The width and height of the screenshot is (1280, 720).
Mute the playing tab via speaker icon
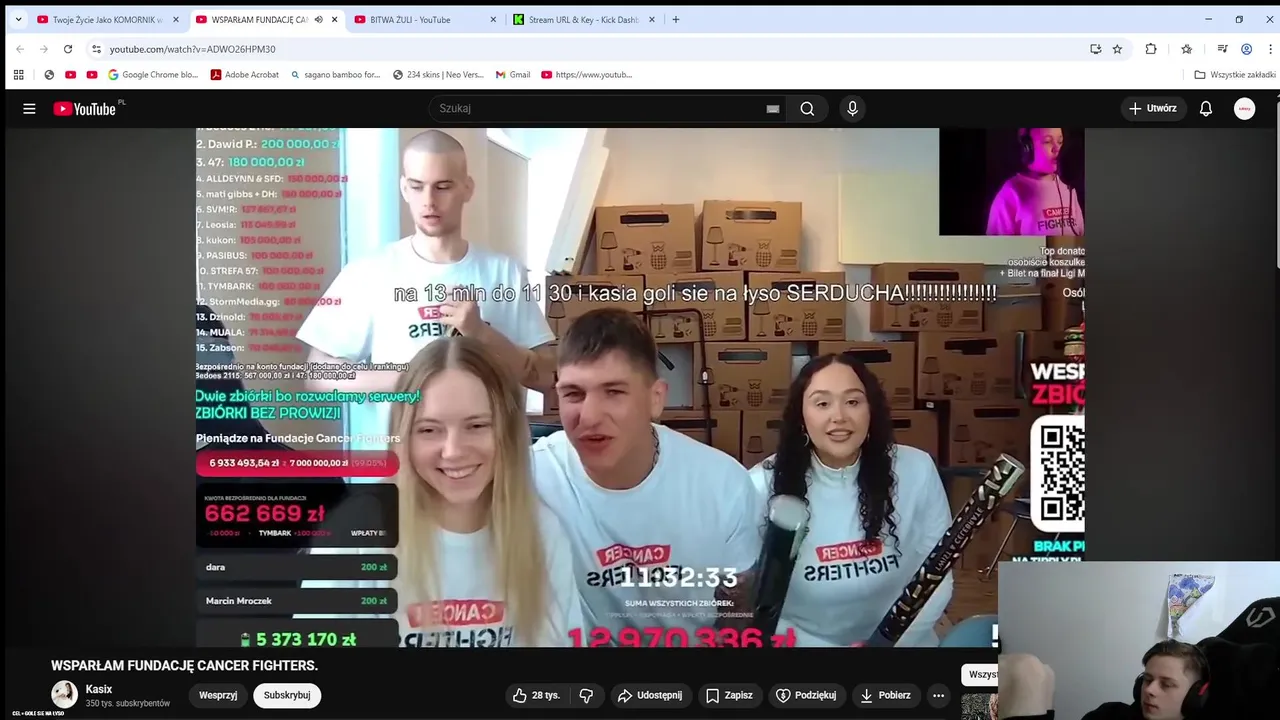tap(319, 19)
